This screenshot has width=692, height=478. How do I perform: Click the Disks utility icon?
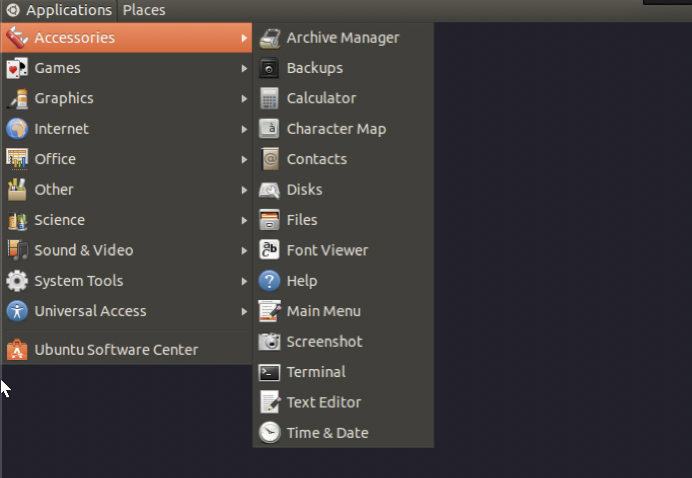[x=269, y=190]
